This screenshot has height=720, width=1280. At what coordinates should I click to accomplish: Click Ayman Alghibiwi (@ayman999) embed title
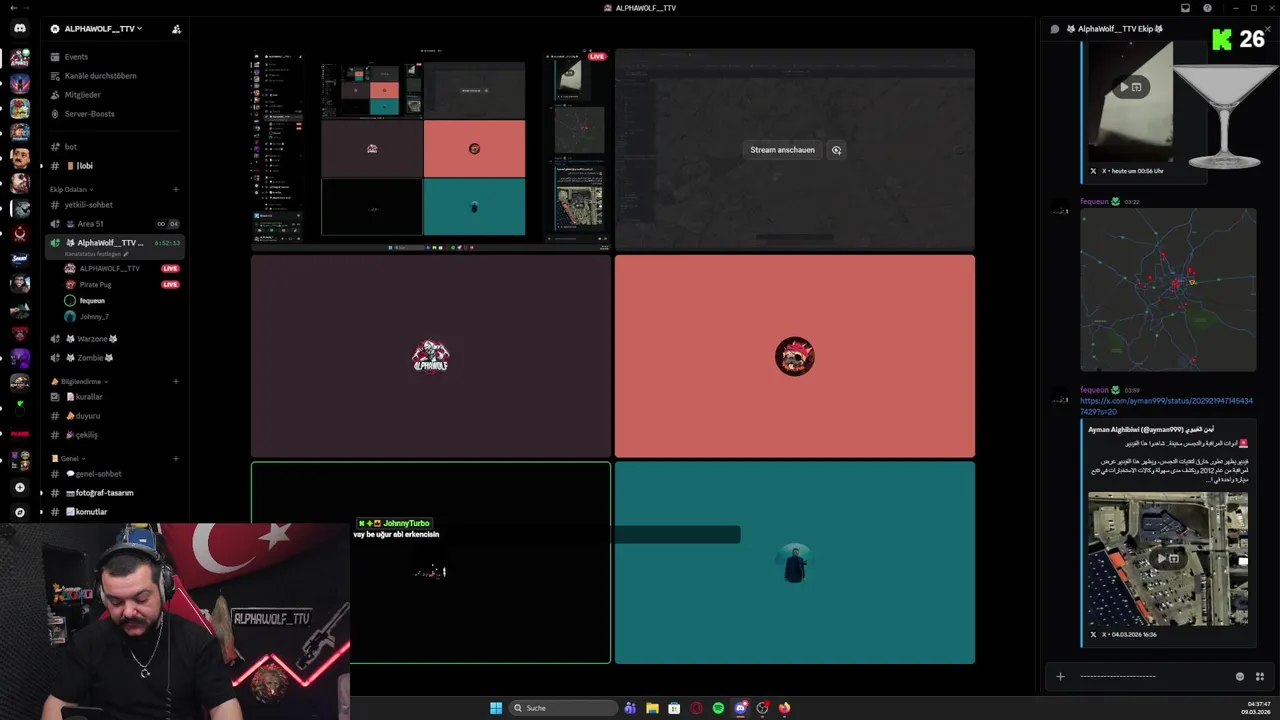1151,429
